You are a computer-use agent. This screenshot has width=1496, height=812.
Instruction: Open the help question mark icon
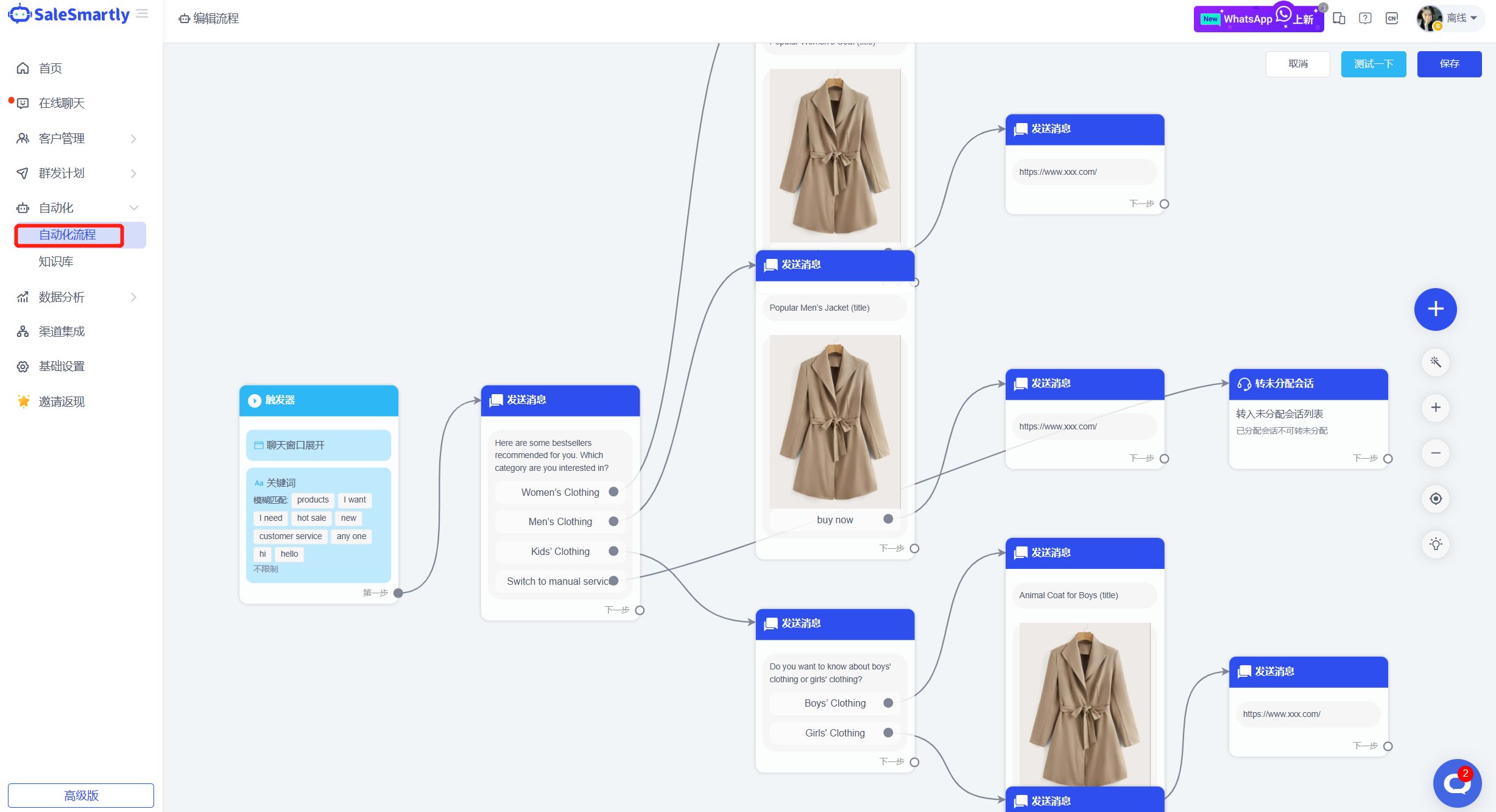coord(1365,18)
